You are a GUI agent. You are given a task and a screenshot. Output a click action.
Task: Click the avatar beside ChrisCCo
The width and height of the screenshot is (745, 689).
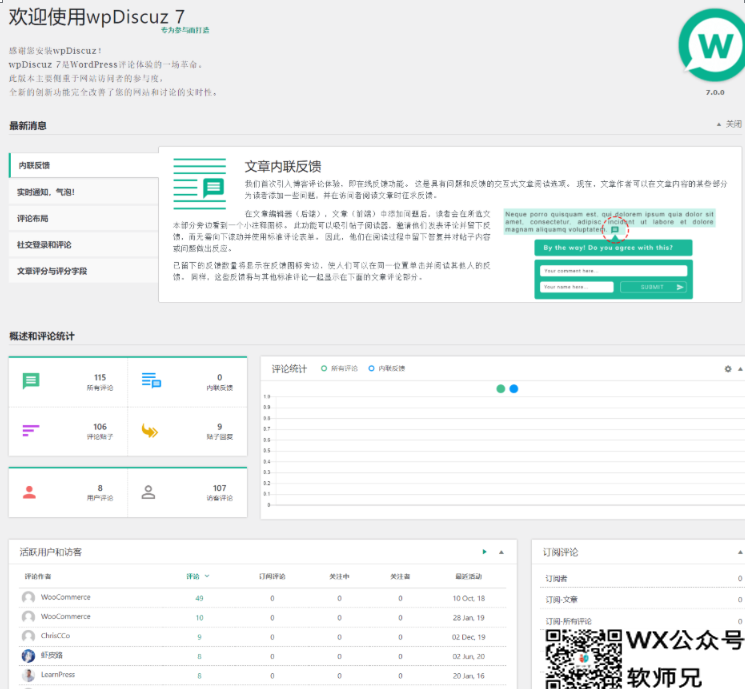28,636
